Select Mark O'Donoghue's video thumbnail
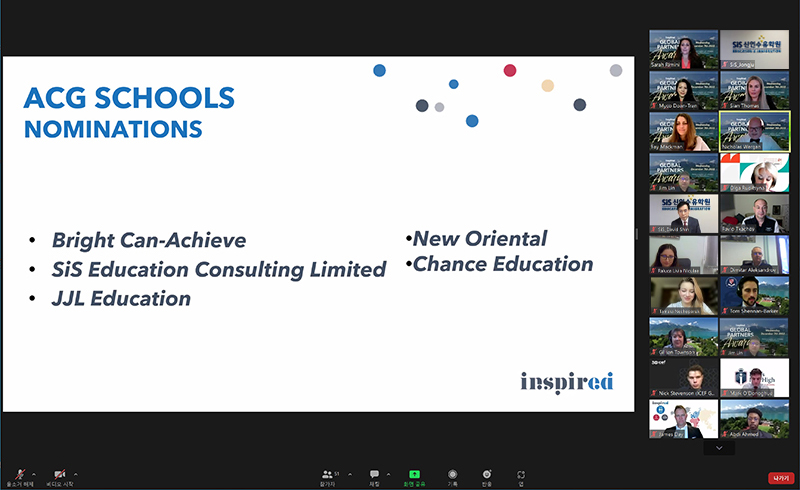The height and width of the screenshot is (490, 800). 755,378
